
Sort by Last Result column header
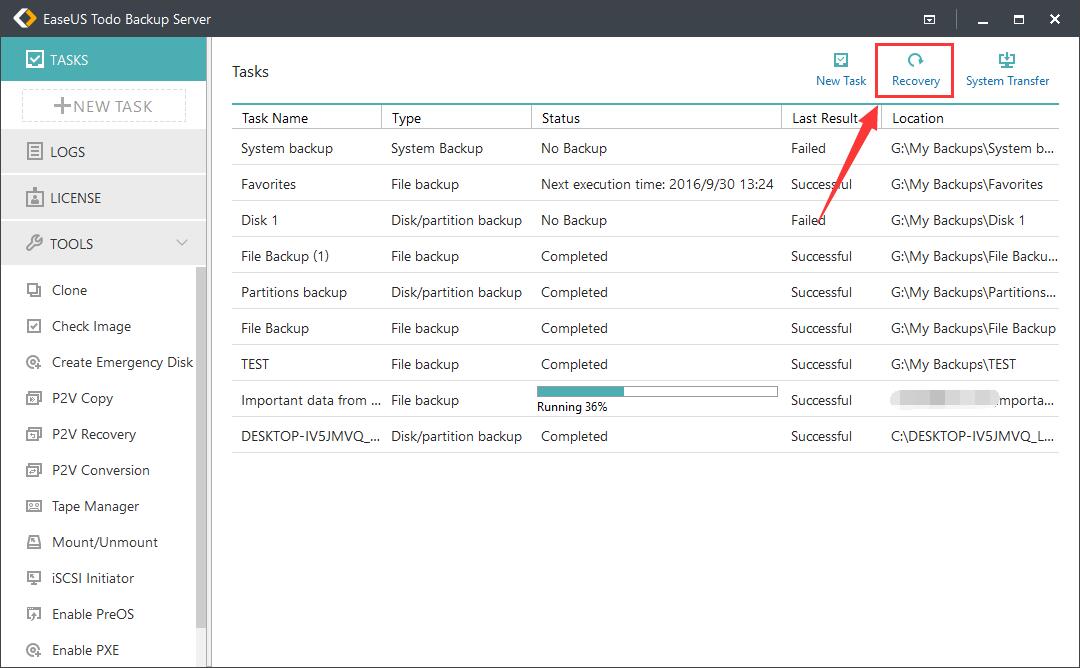coord(831,118)
